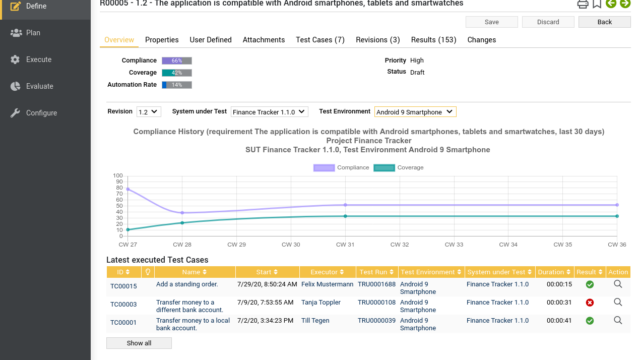
Task: Open test case link TC00003
Action: [x=124, y=304]
